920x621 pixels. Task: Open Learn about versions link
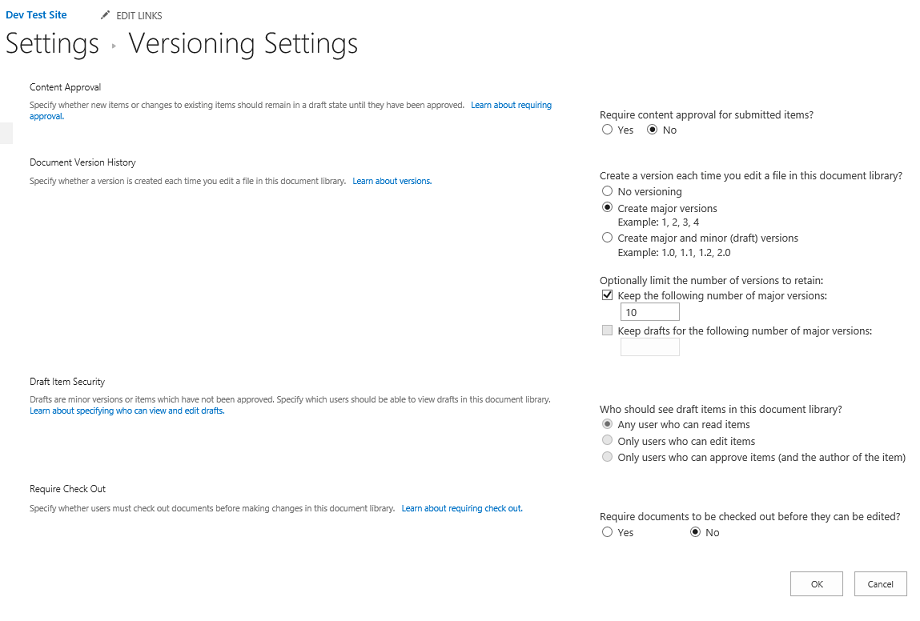point(392,181)
